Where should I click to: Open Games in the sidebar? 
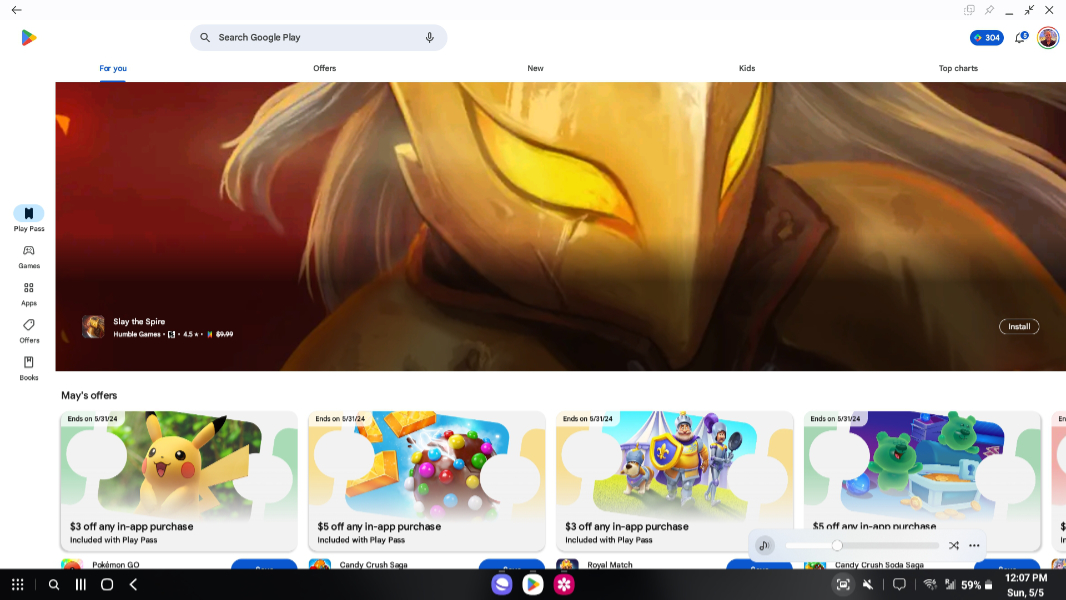coord(29,257)
